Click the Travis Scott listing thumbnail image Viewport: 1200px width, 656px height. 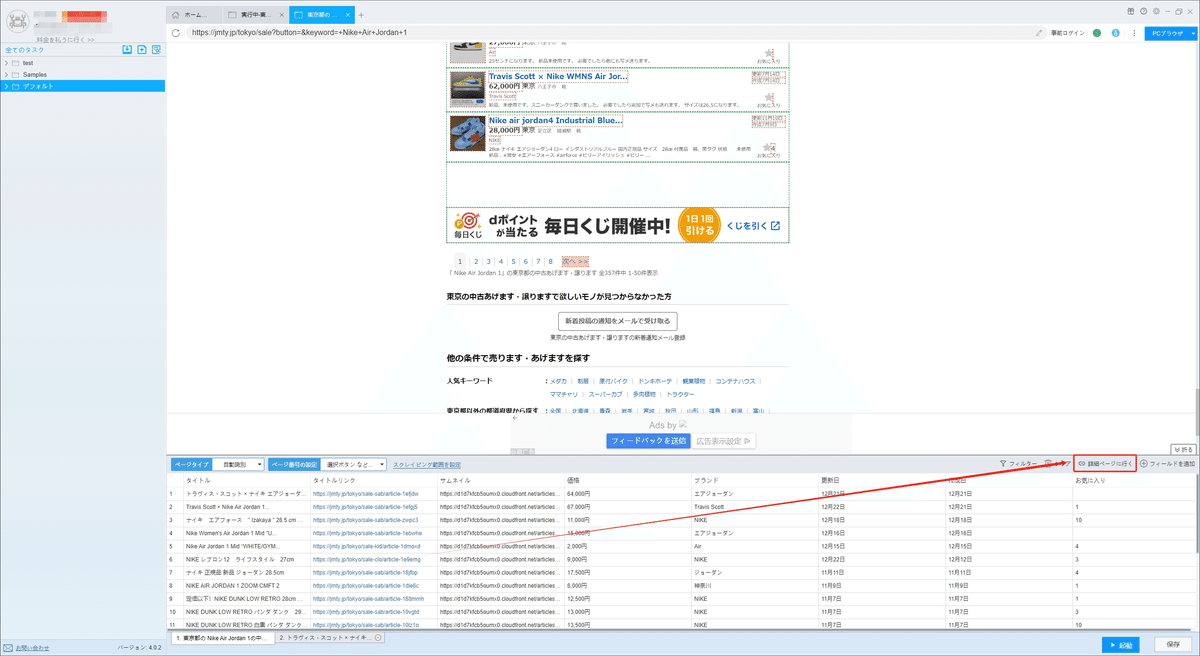coord(467,90)
